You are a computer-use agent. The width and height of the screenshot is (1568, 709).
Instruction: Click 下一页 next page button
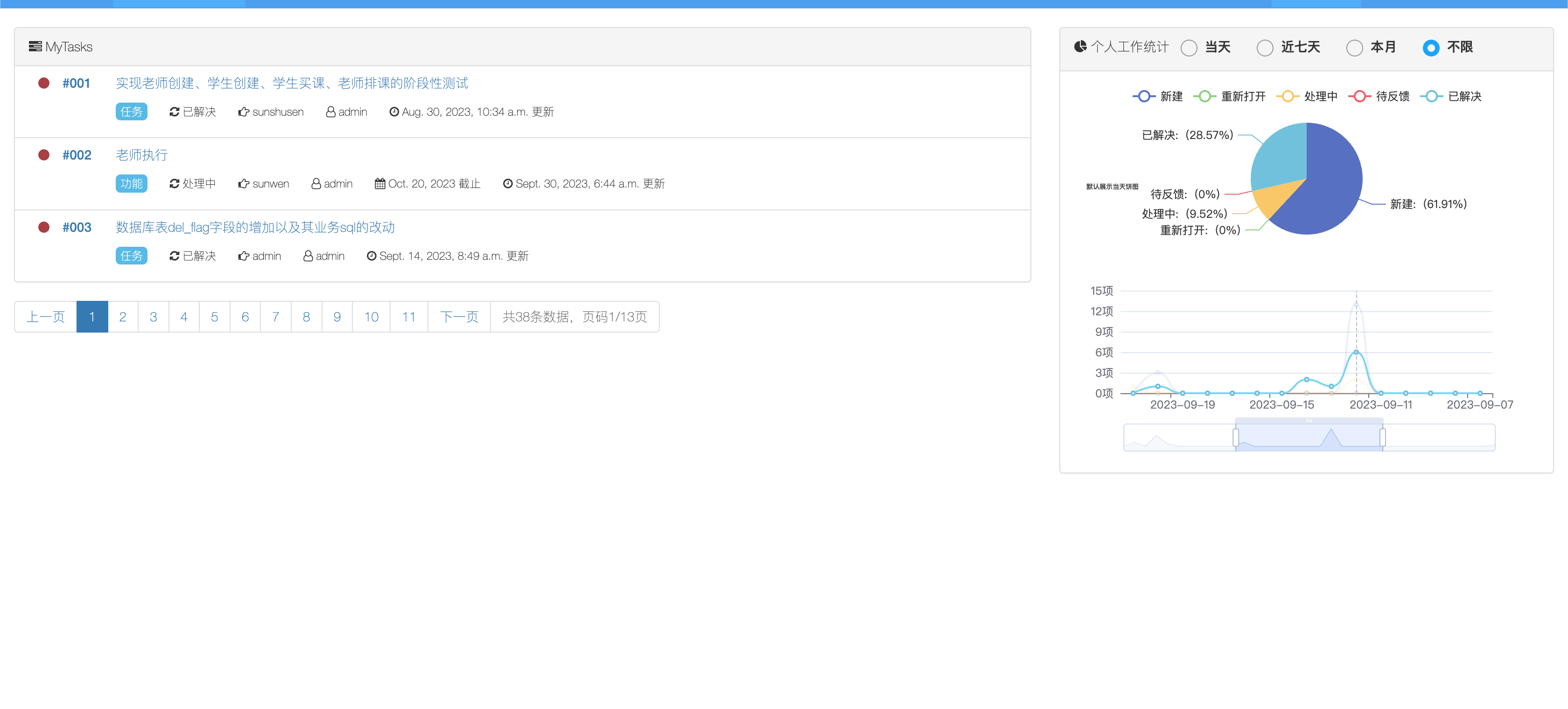(x=459, y=316)
